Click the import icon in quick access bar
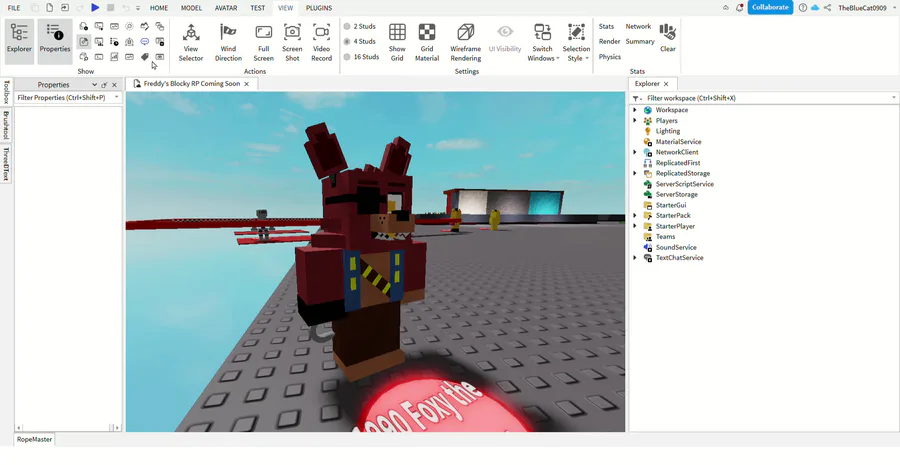The height and width of the screenshot is (465, 900). pyautogui.click(x=65, y=7)
